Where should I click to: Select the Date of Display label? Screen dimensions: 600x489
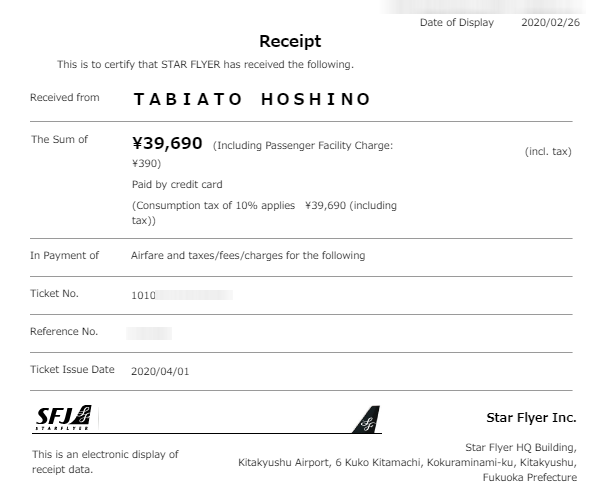(456, 22)
